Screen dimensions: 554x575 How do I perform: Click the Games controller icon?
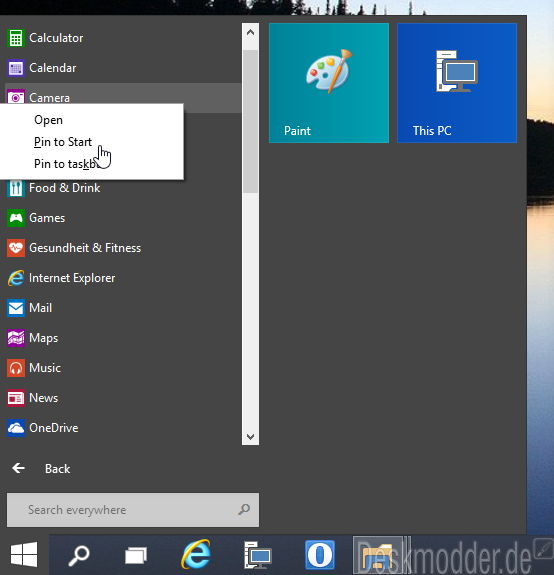pyautogui.click(x=16, y=218)
